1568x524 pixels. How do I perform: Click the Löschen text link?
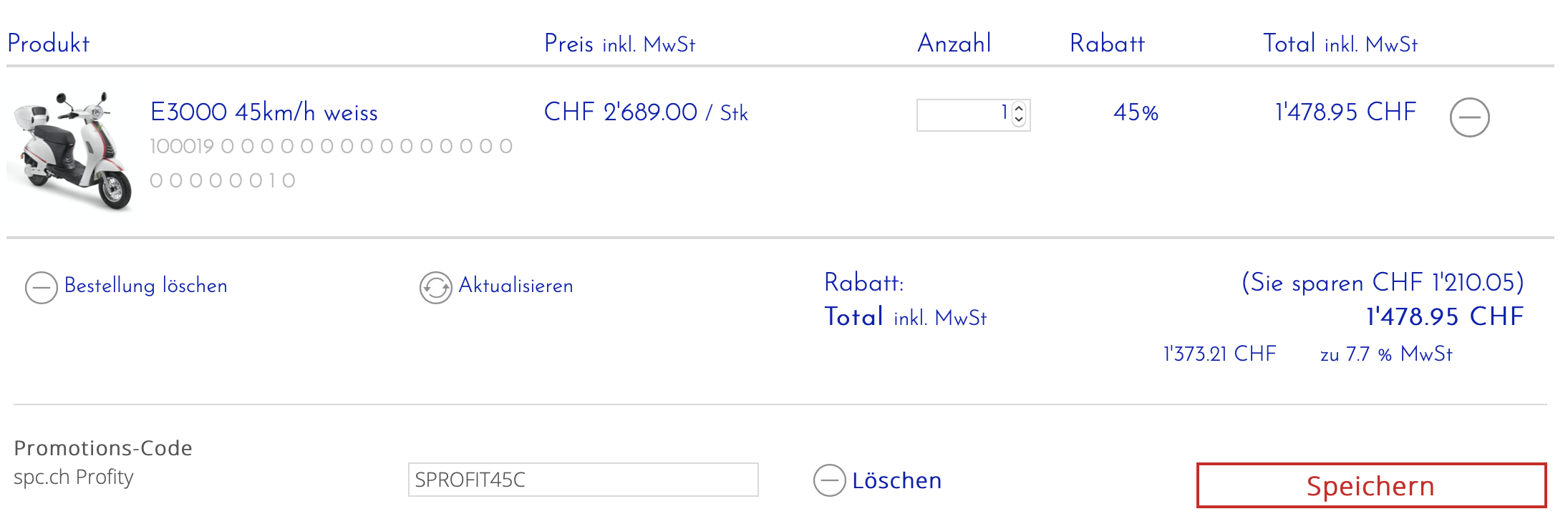(x=896, y=480)
